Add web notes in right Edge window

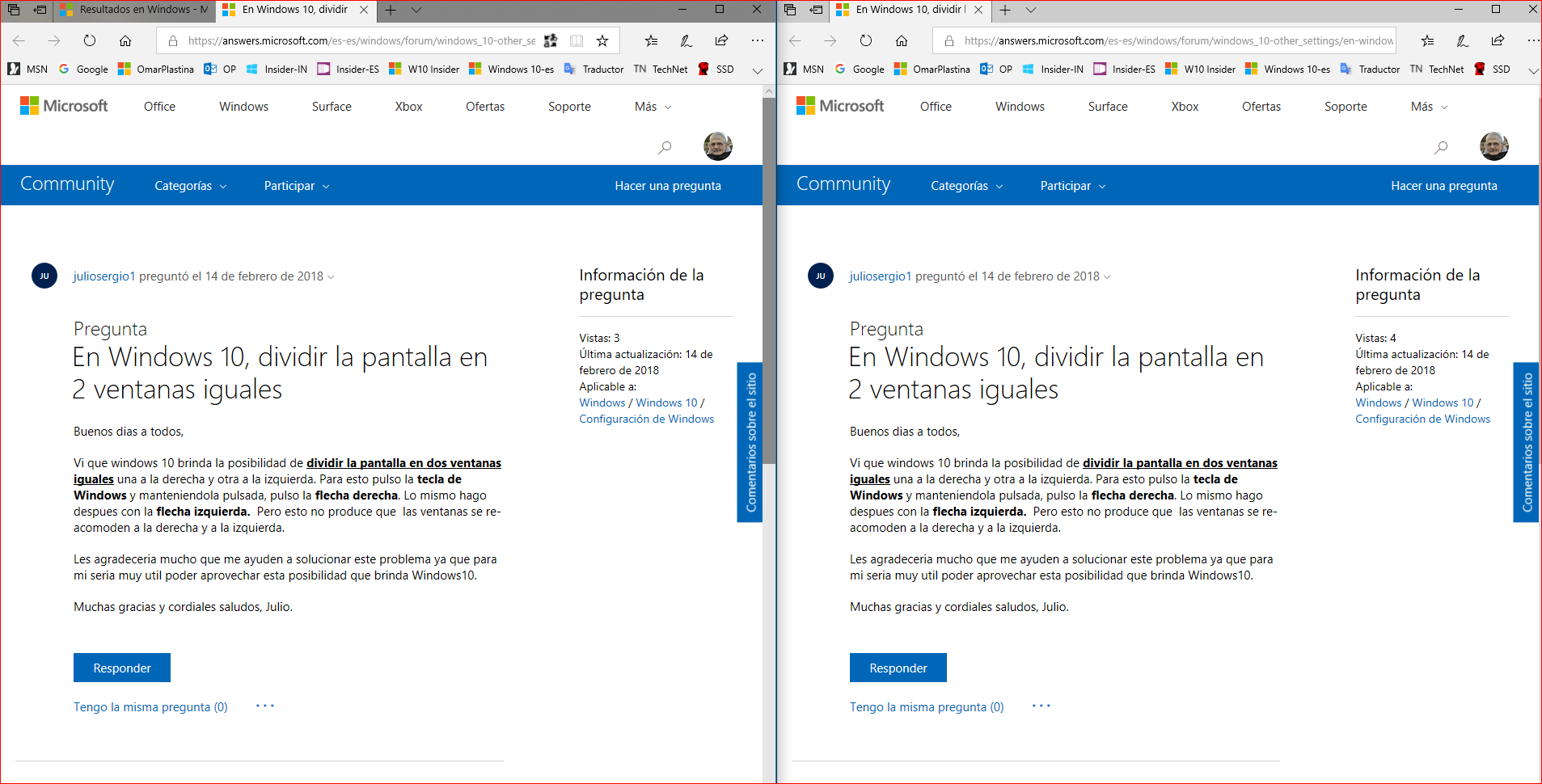coord(1463,40)
